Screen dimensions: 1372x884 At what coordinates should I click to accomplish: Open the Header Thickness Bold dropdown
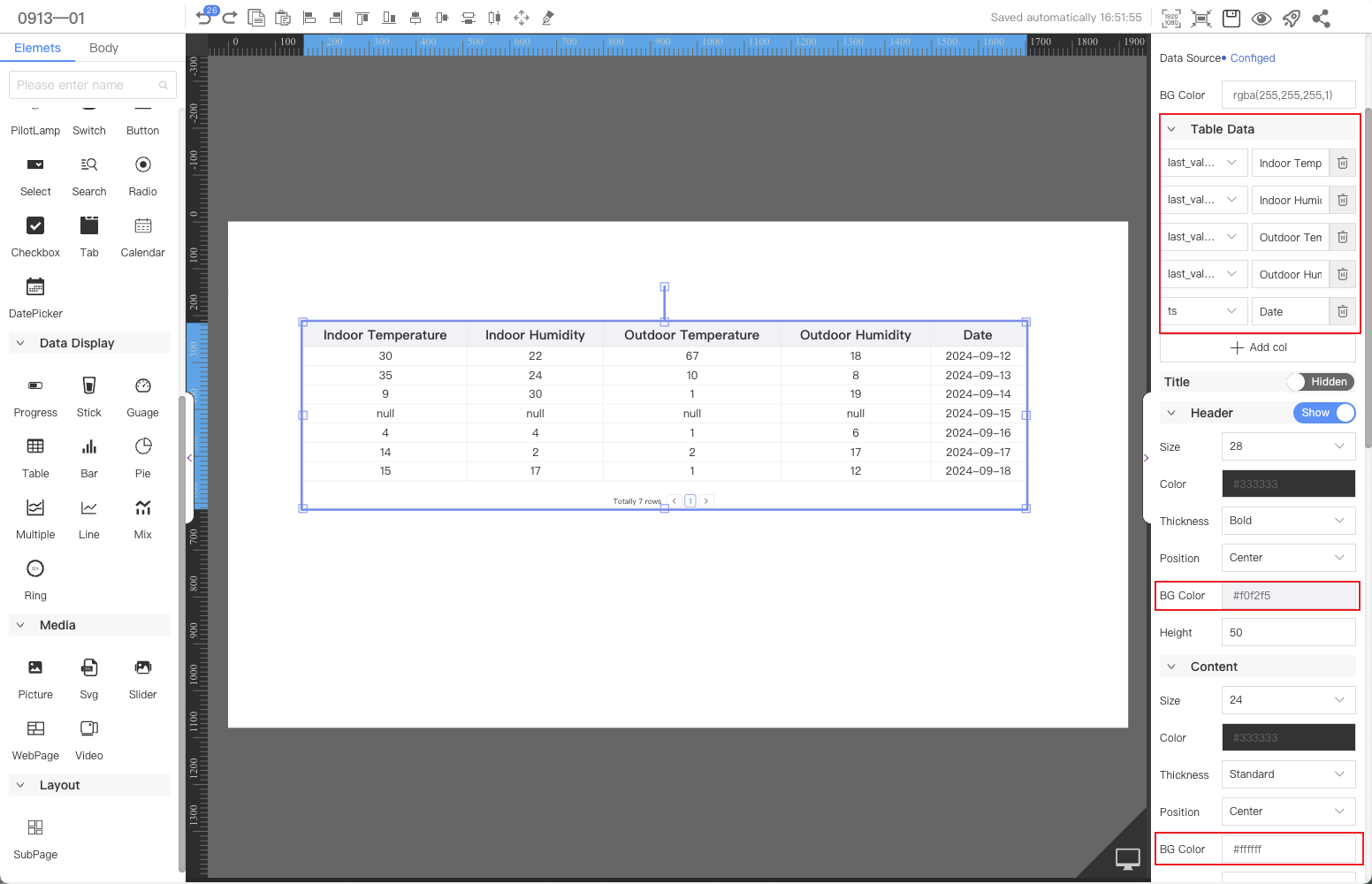(x=1287, y=521)
